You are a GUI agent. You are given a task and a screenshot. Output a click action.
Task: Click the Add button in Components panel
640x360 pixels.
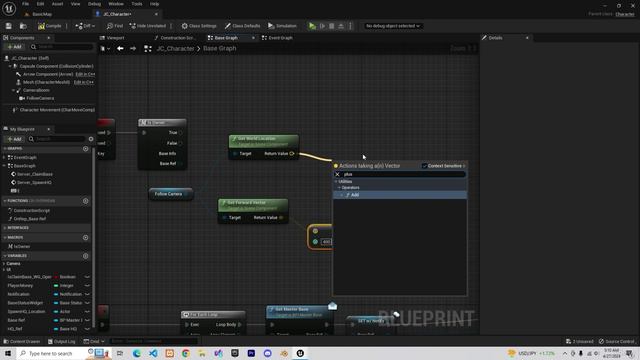pos(14,47)
